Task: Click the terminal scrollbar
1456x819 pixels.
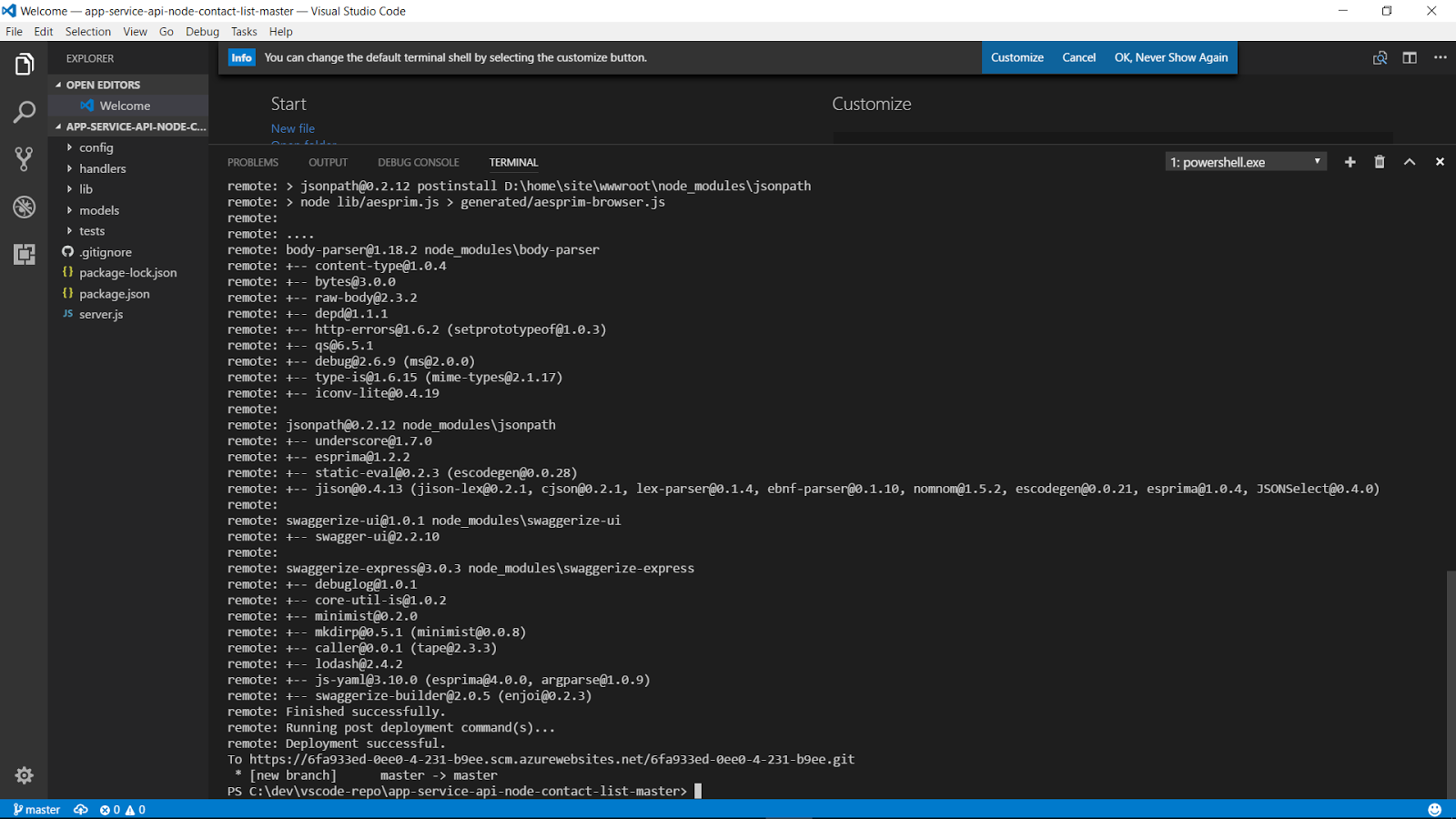Action: pos(1451,682)
